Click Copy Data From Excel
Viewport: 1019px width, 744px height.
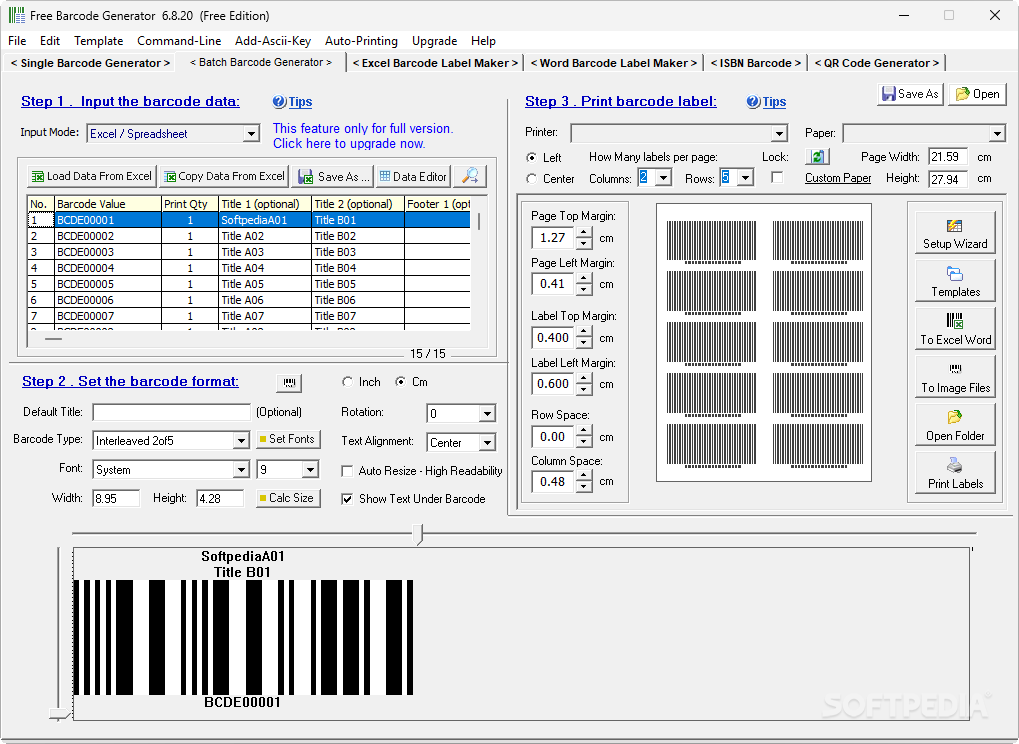224,176
